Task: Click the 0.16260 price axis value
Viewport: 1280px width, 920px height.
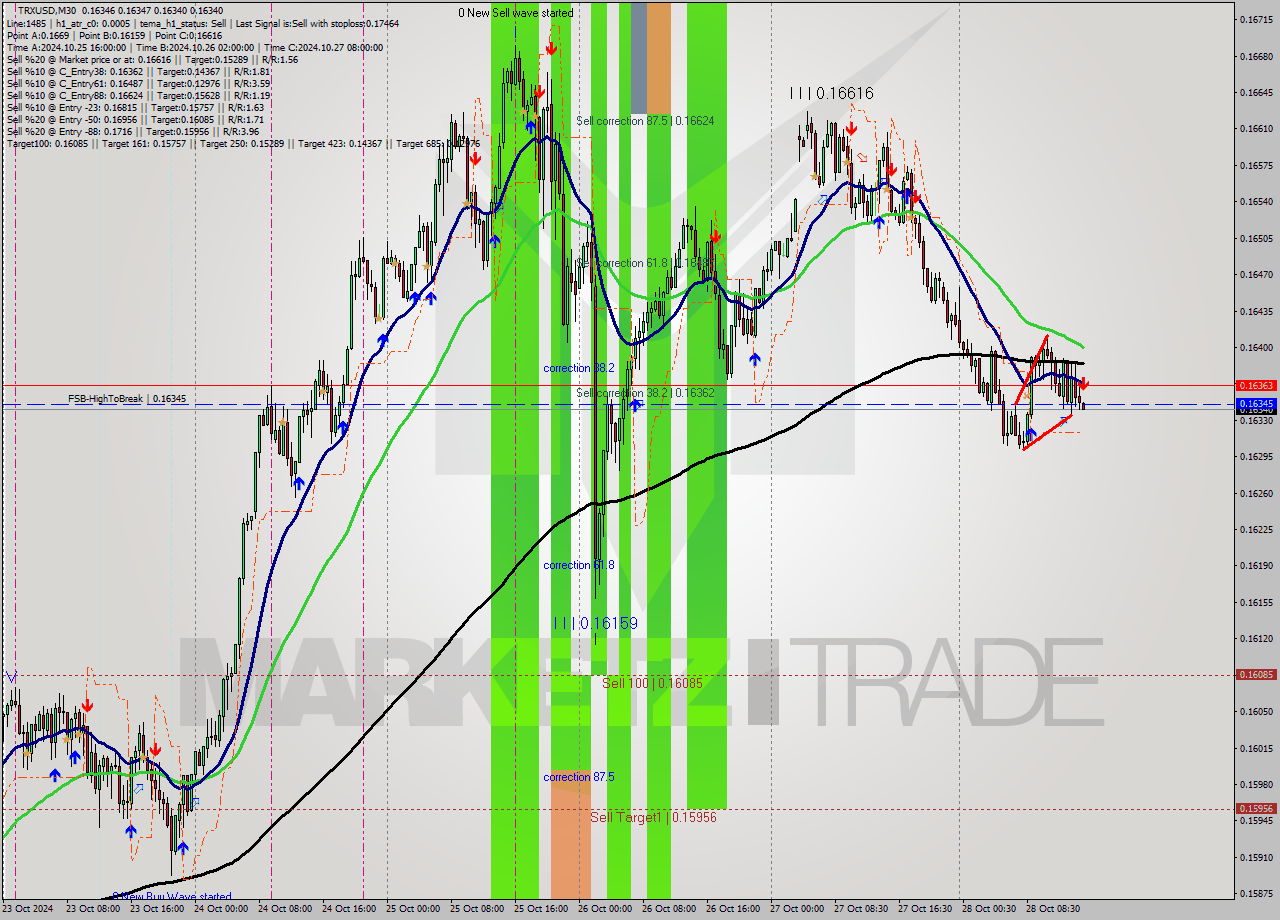Action: point(1256,494)
